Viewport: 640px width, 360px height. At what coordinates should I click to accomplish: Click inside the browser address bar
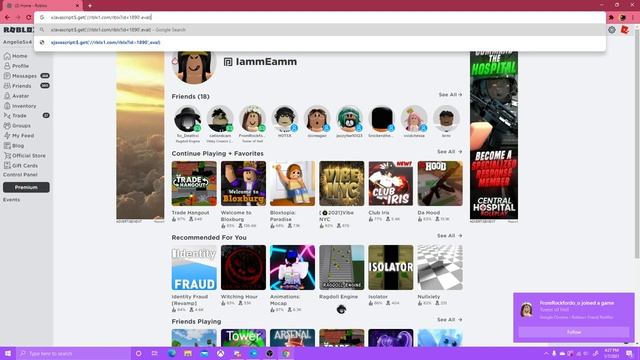[320, 18]
